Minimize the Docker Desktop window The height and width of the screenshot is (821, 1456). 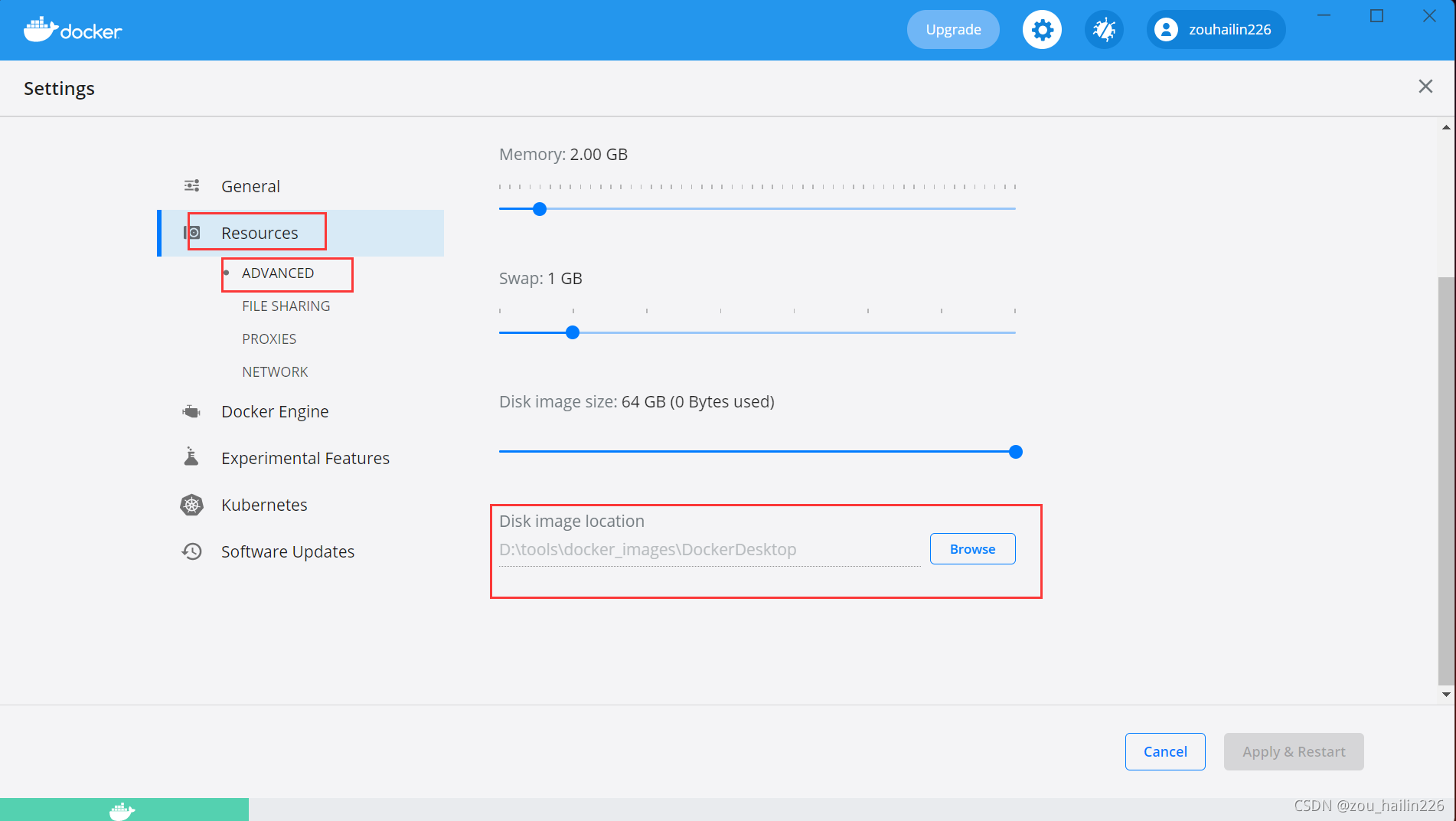1324,15
